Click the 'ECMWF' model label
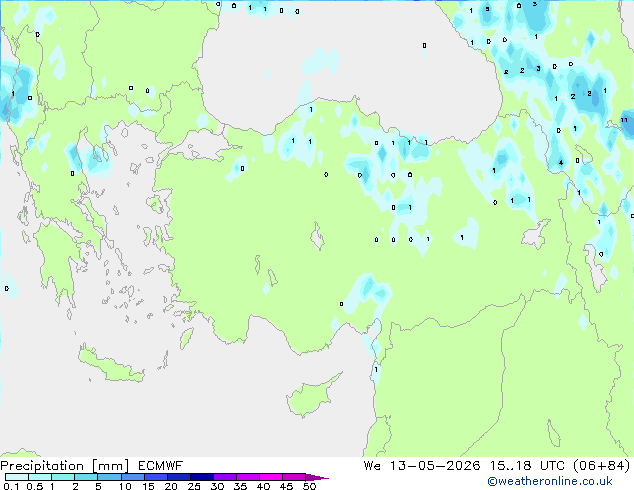The height and width of the screenshot is (490, 634). pyautogui.click(x=161, y=466)
